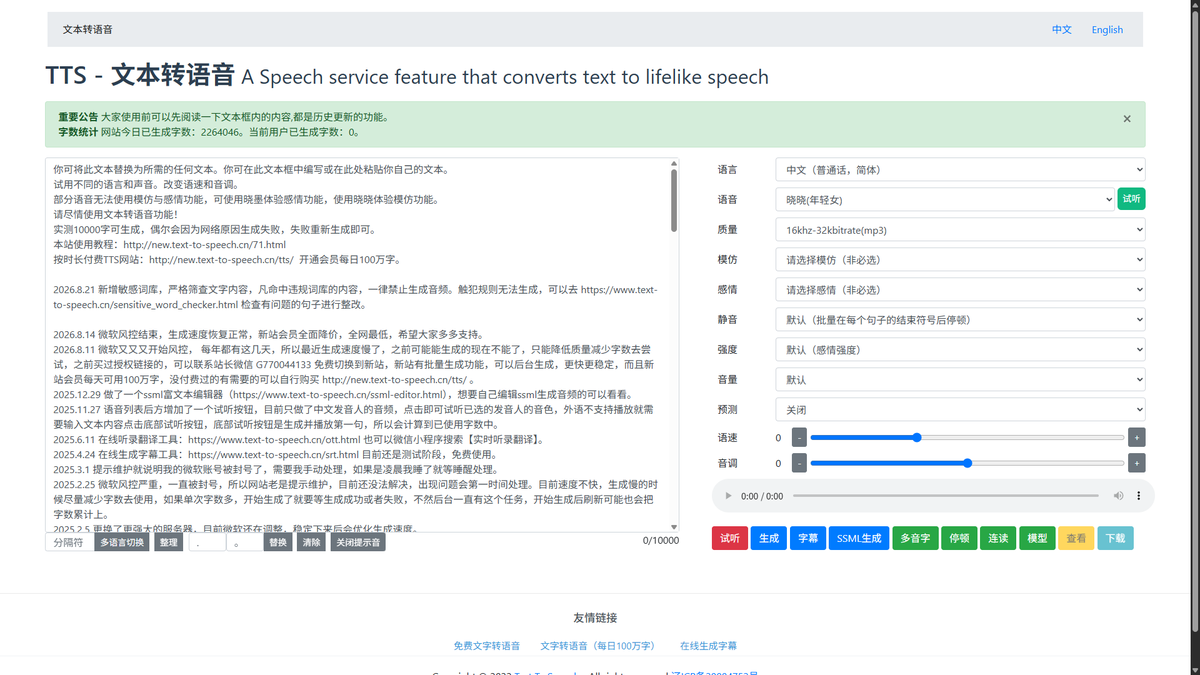Click the 关闭提示音 button
Image resolution: width=1200 pixels, height=675 pixels.
(x=357, y=542)
